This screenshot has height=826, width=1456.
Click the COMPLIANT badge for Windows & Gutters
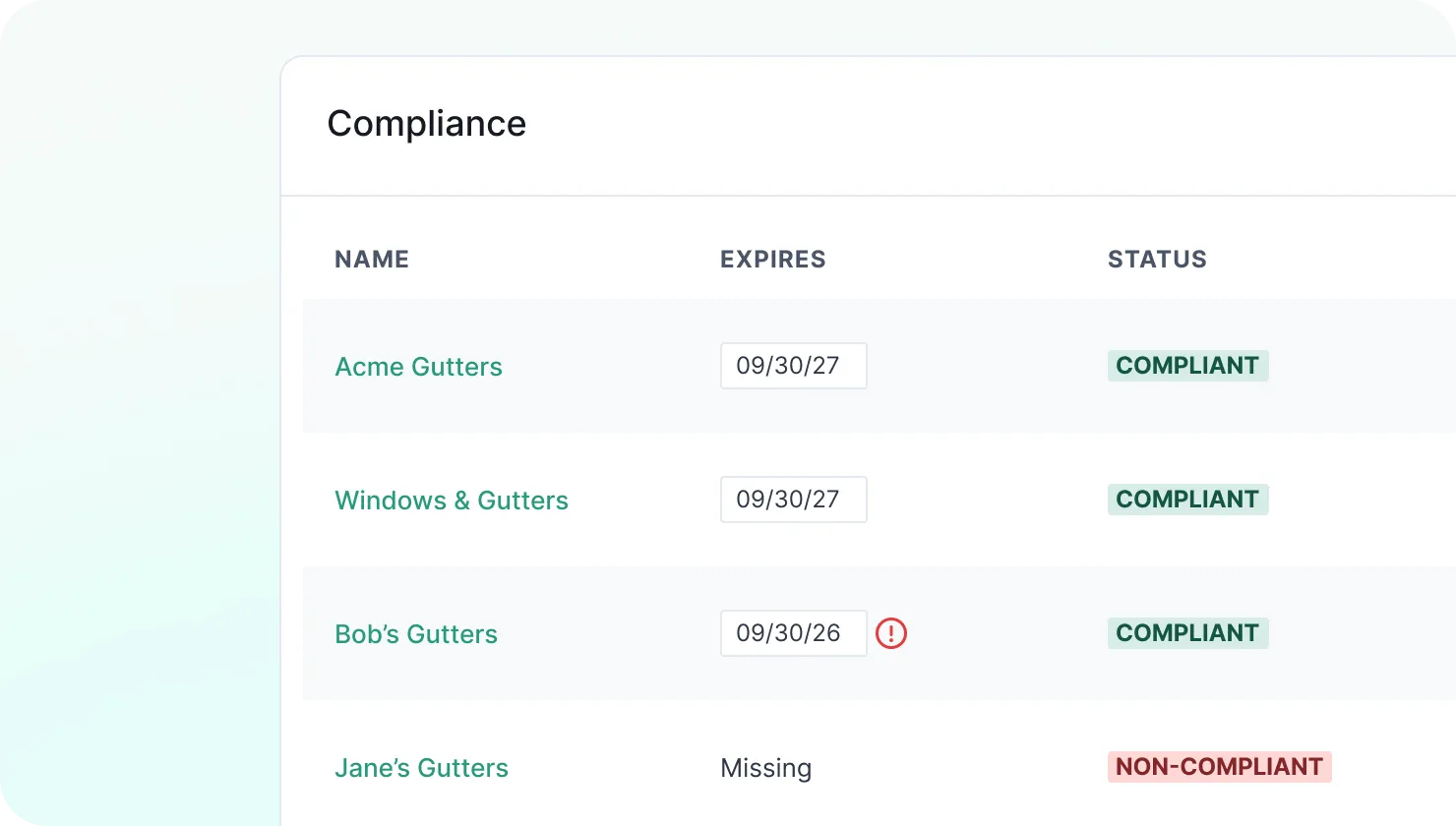(1187, 500)
